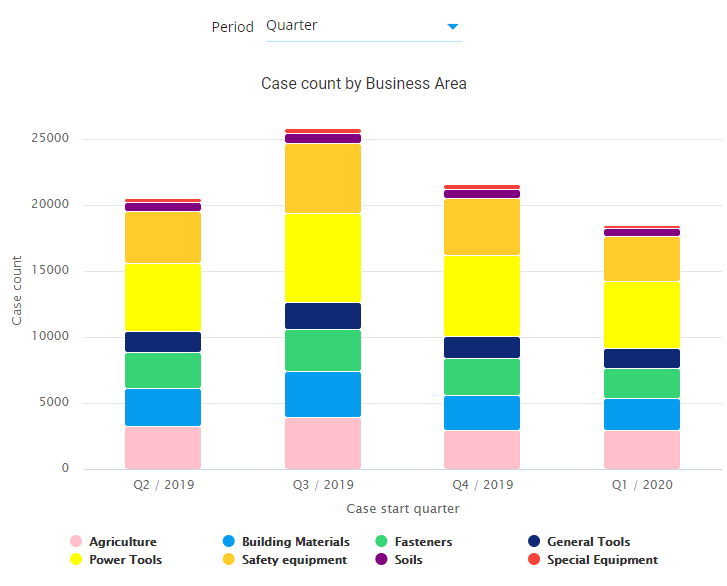Select the Soils segment in Q1 / 2020 bar

click(x=642, y=232)
